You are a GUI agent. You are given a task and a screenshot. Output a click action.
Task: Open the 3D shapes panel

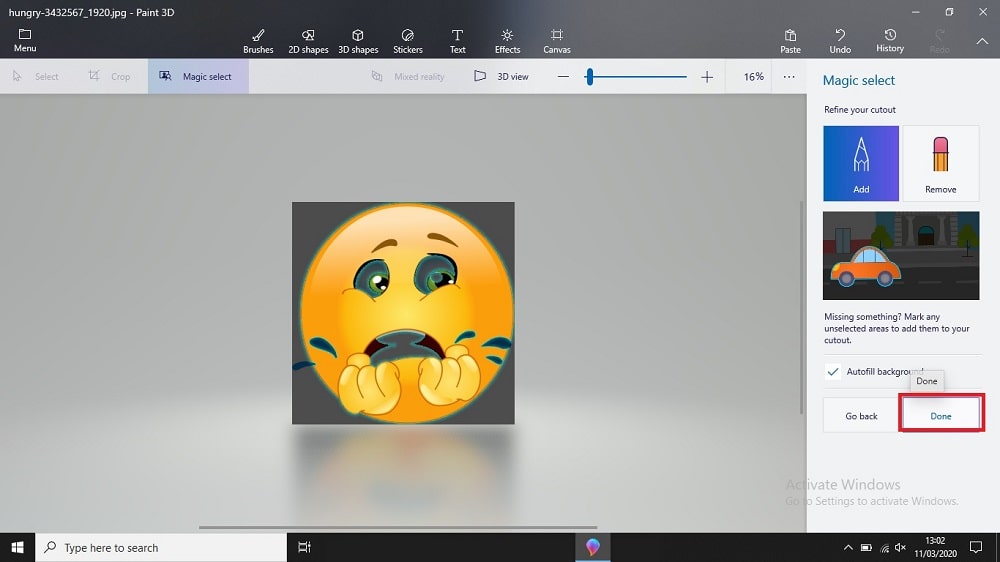[x=358, y=41]
